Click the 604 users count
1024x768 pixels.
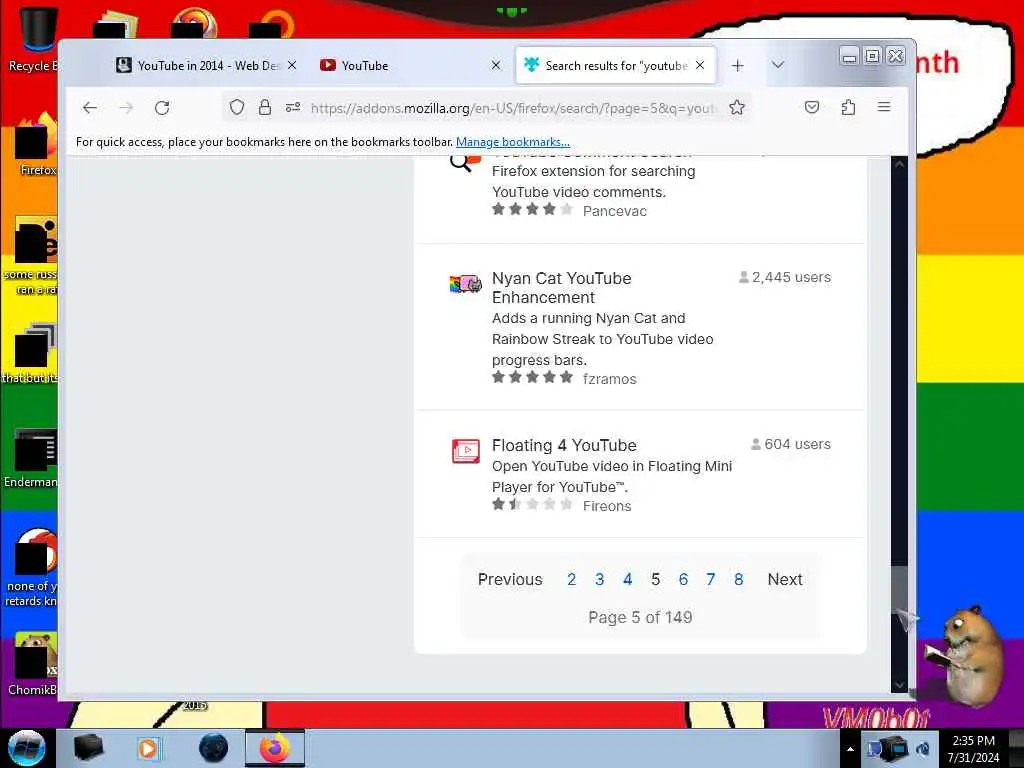(x=791, y=444)
